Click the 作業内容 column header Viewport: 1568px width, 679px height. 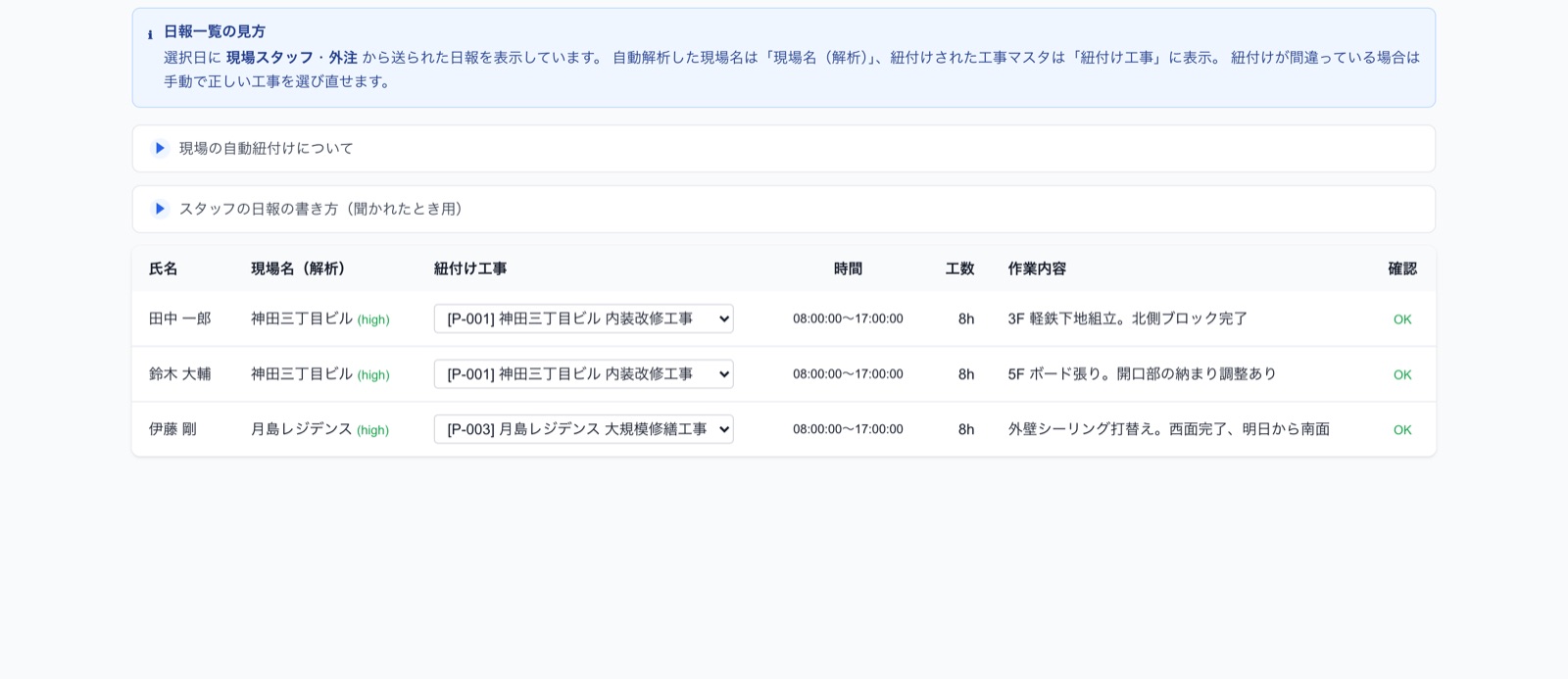pos(1037,268)
